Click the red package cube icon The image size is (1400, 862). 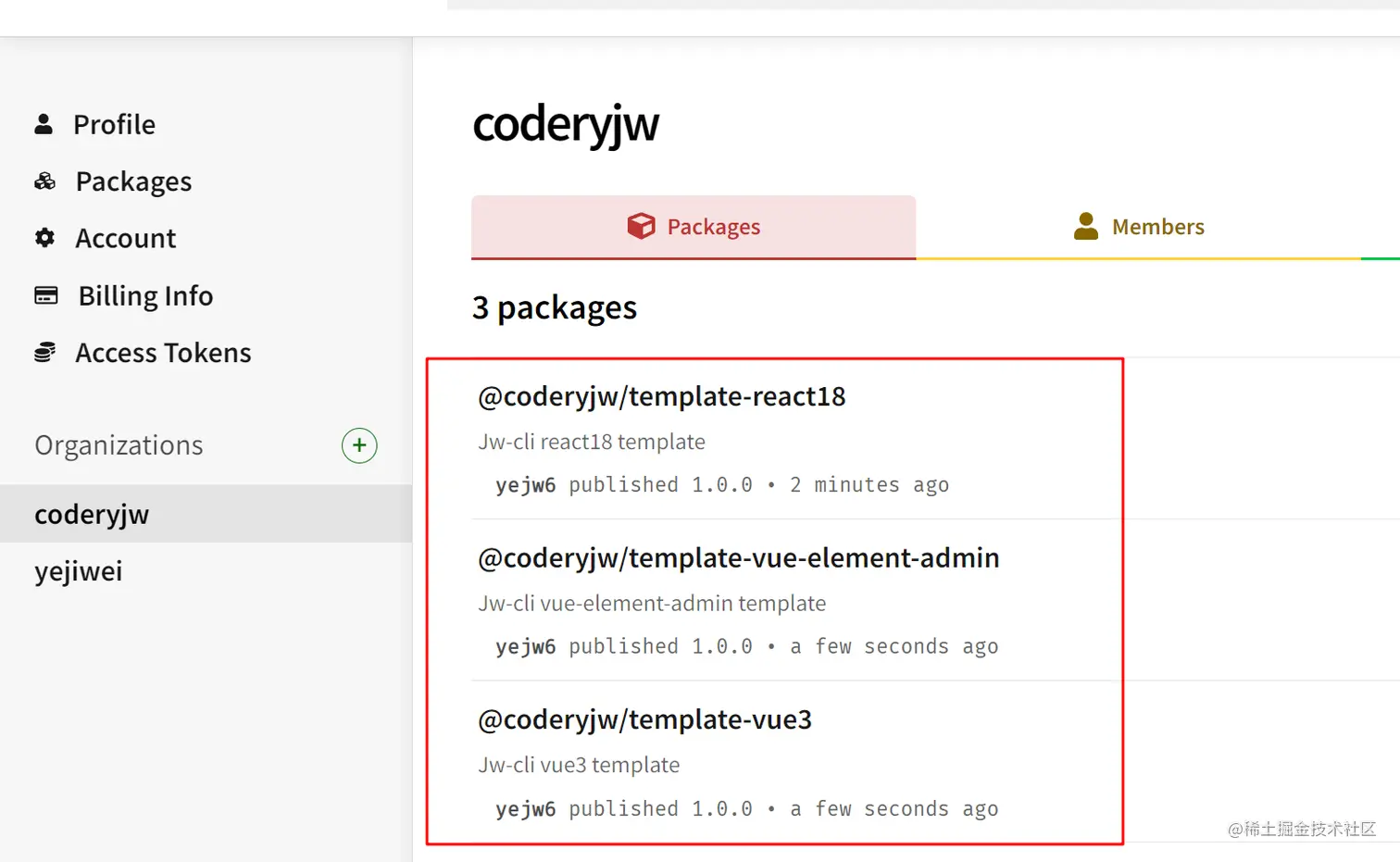click(641, 226)
